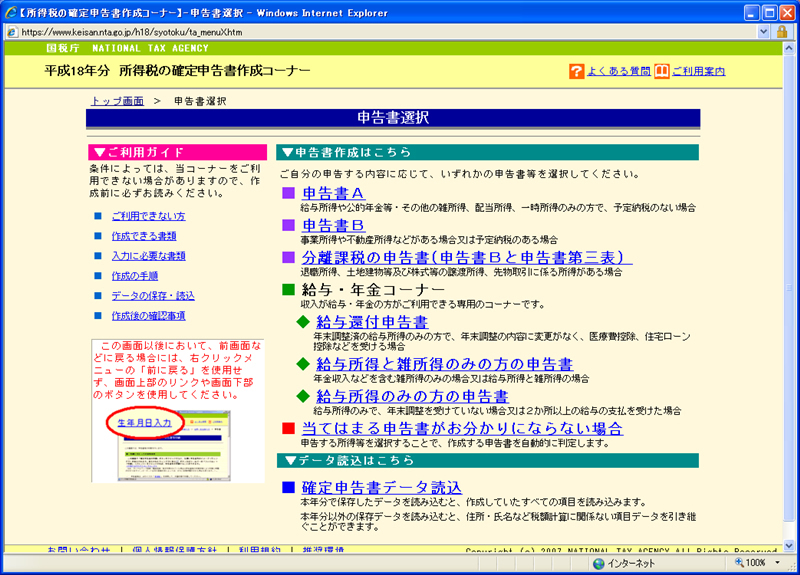Click the ご利用案内 book icon

pyautogui.click(x=662, y=71)
